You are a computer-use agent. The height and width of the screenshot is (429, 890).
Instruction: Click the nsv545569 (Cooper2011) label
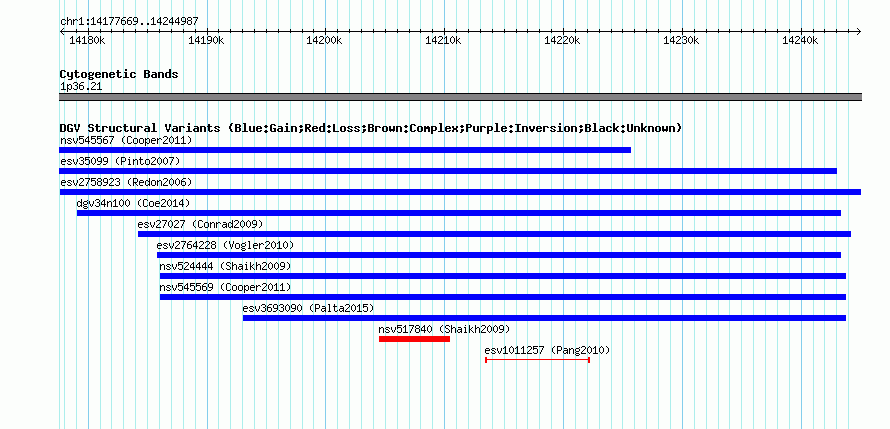(225, 287)
